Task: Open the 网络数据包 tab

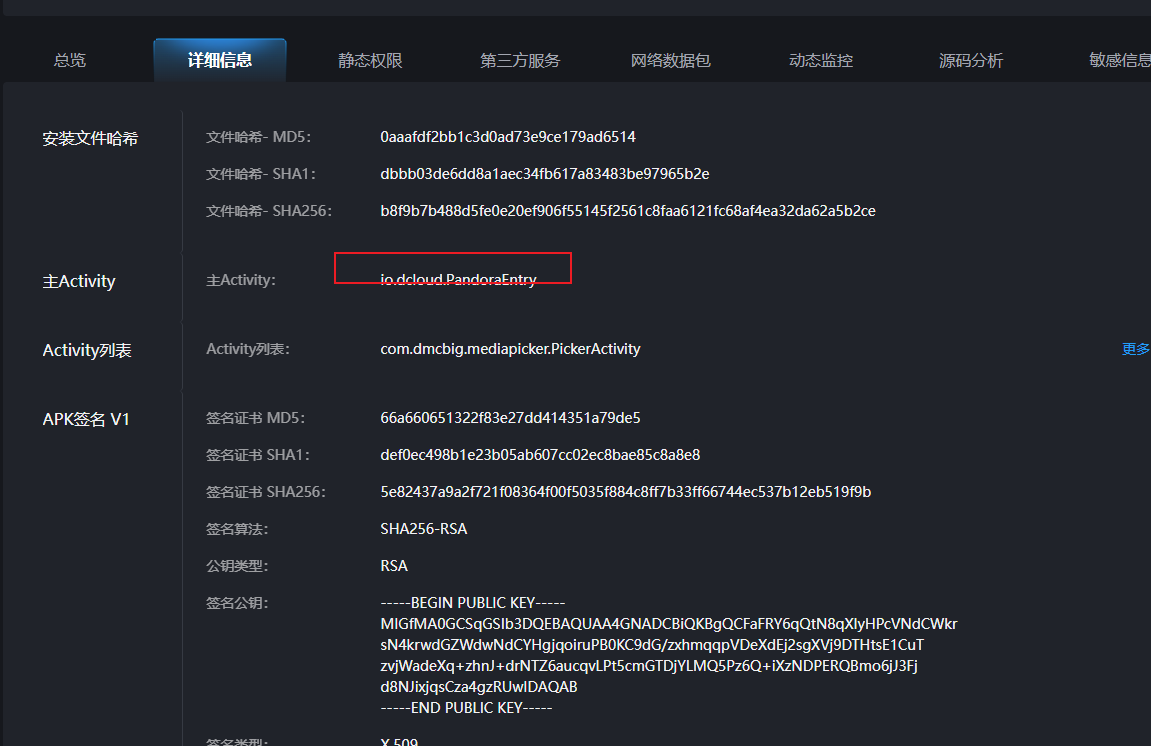Action: [x=670, y=61]
